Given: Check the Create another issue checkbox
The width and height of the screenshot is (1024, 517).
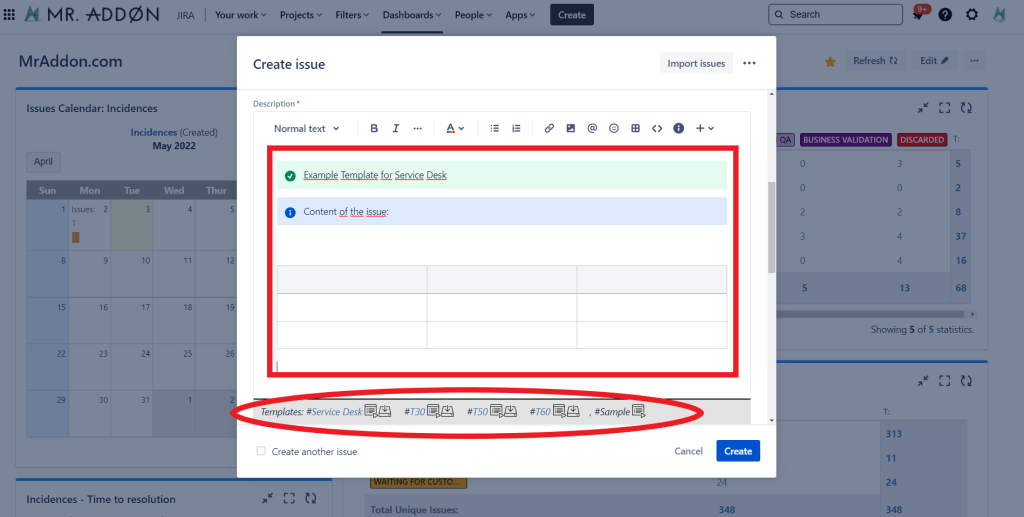Looking at the screenshot, I should point(261,451).
